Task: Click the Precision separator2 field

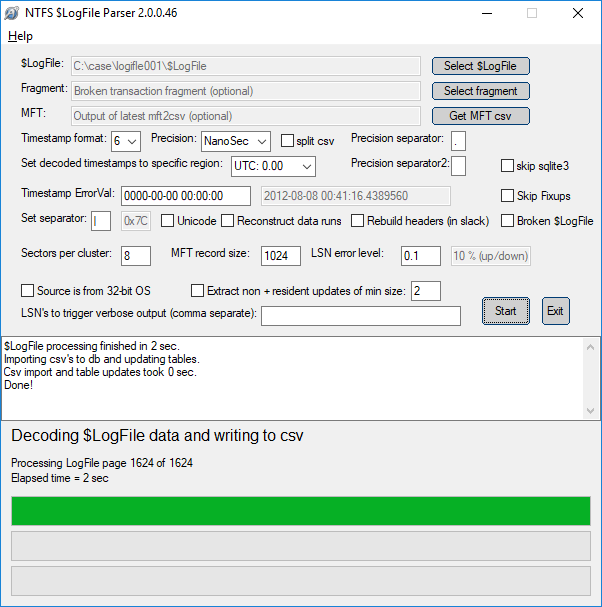Action: 458,166
